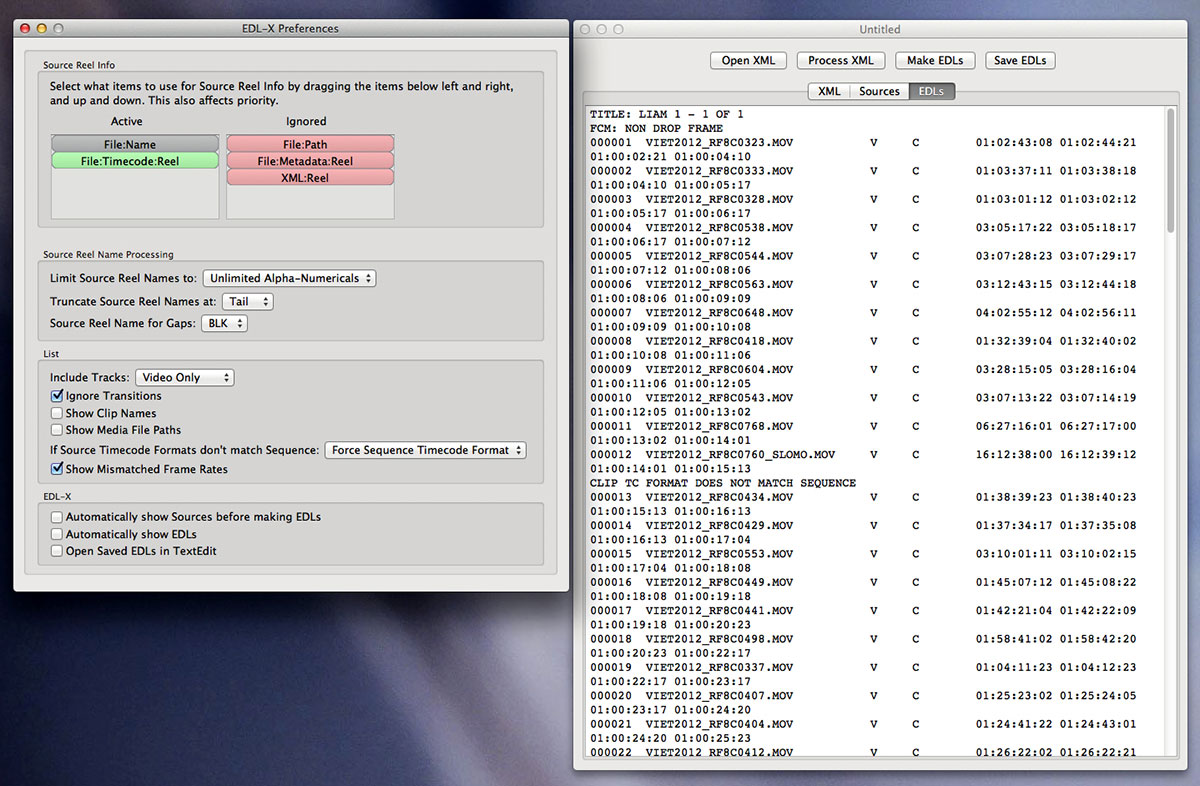Enable Open Saved EDLs in TextEdit

[x=57, y=551]
